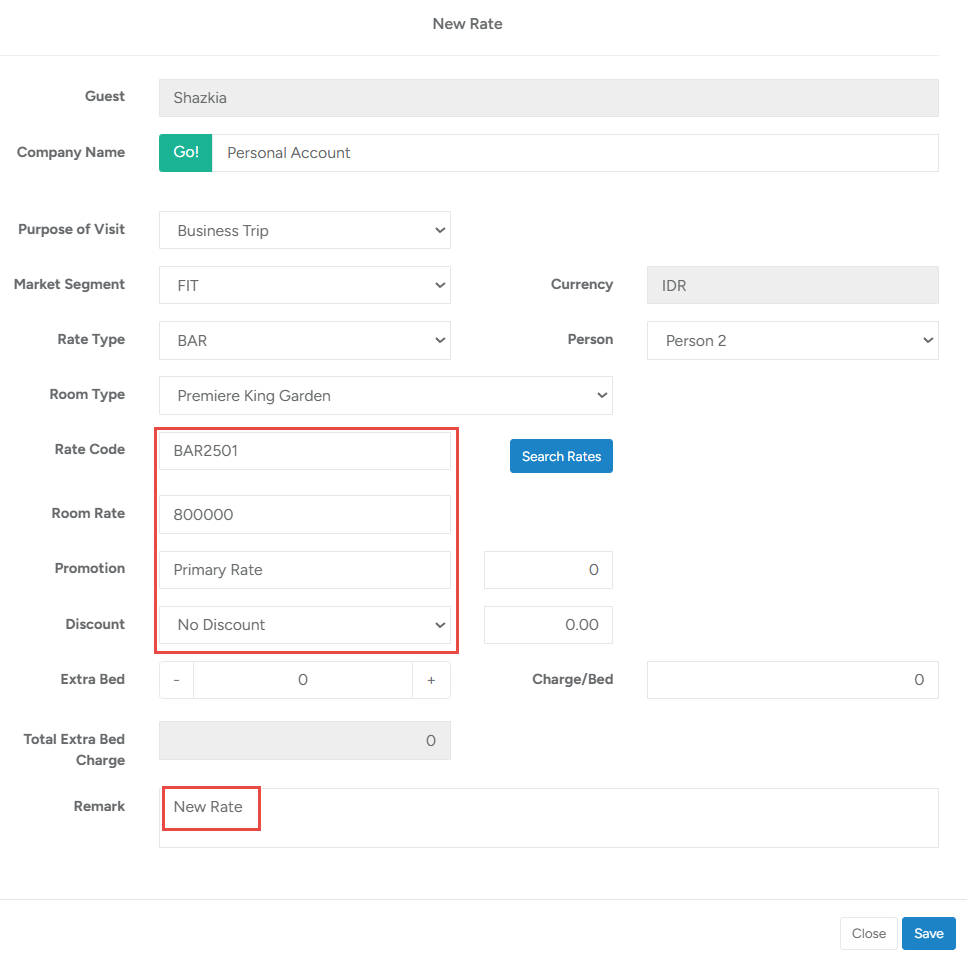Open the Purpose of Visit dropdown
Screen dimensions: 967x960
click(305, 230)
